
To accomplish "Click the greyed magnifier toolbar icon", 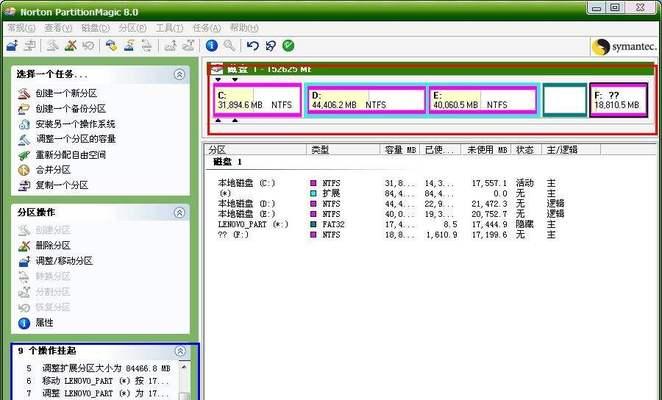I will tap(230, 46).
